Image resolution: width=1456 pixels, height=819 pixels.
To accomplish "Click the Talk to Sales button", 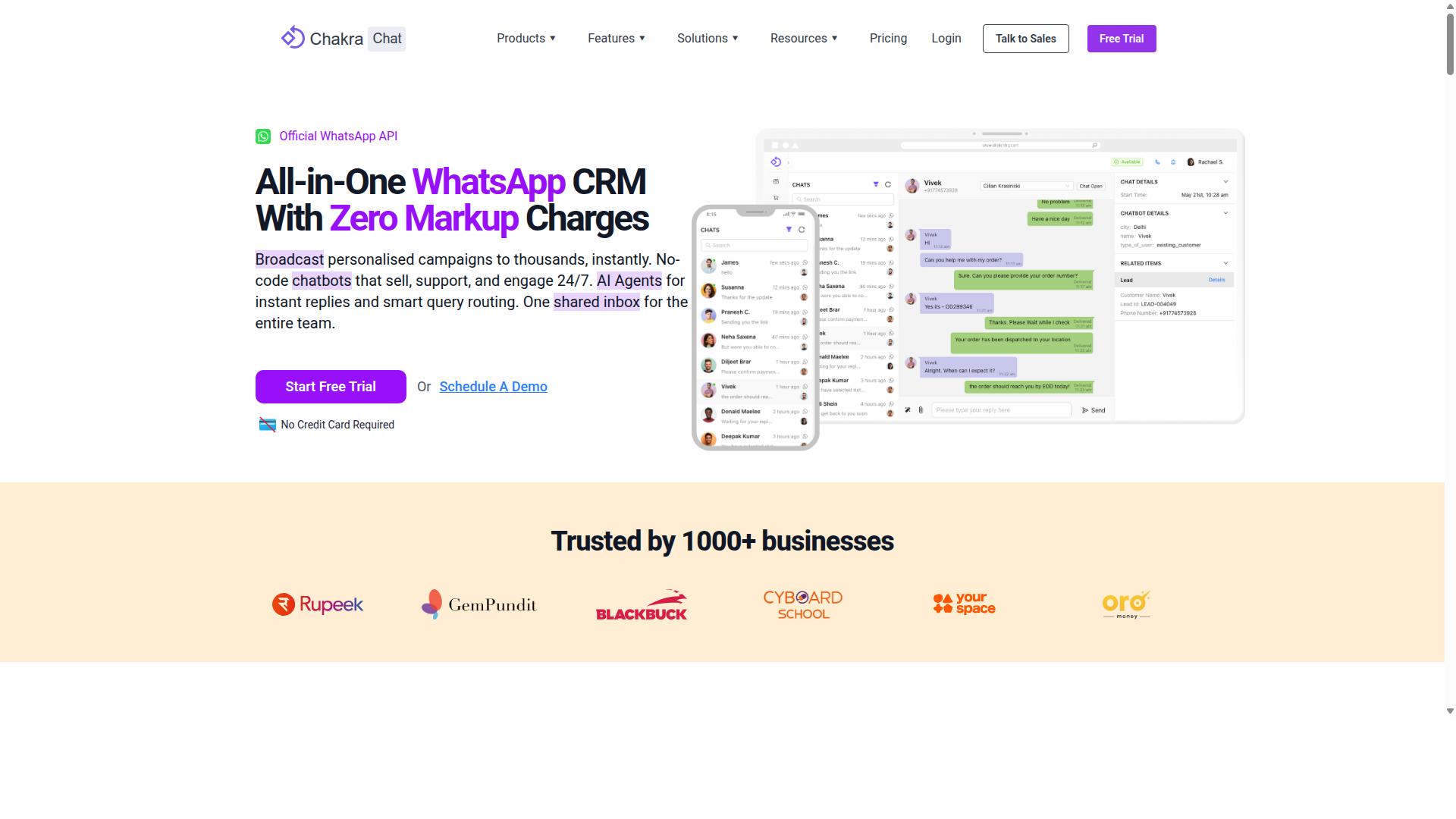I will (x=1025, y=39).
